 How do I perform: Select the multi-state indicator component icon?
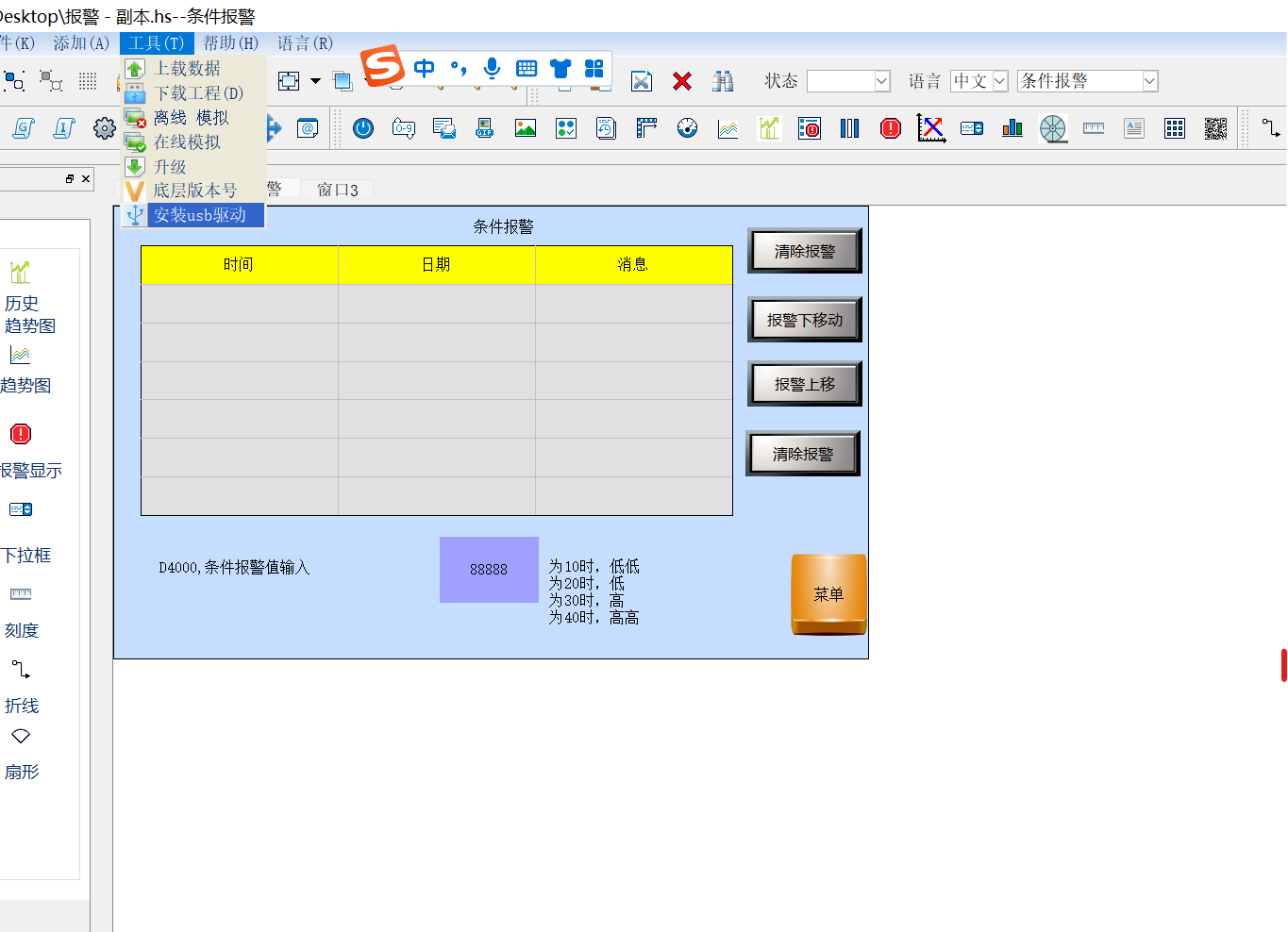point(566,128)
